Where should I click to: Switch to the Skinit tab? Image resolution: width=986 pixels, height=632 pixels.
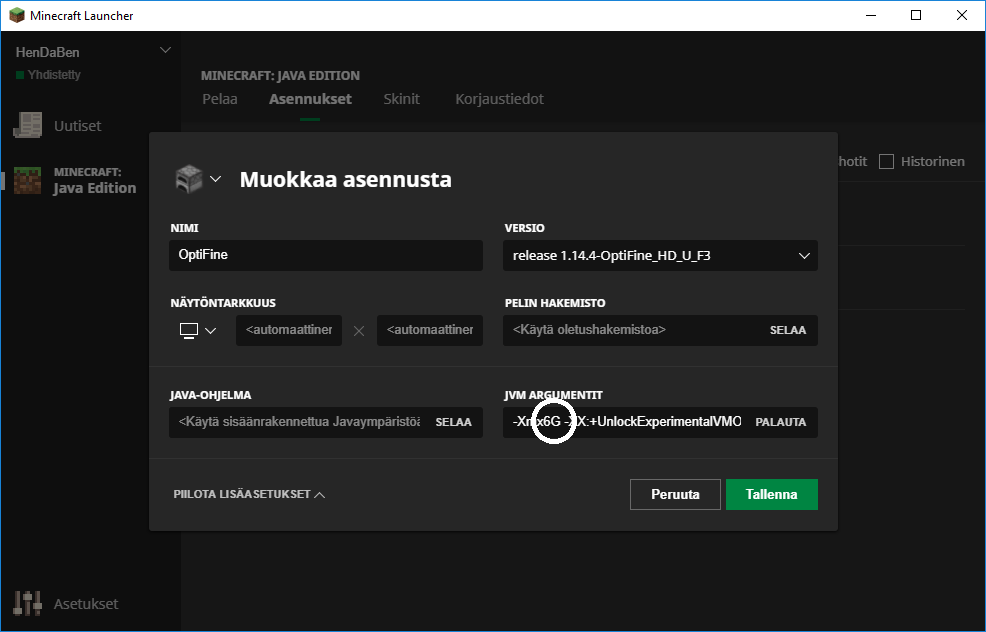coord(402,99)
